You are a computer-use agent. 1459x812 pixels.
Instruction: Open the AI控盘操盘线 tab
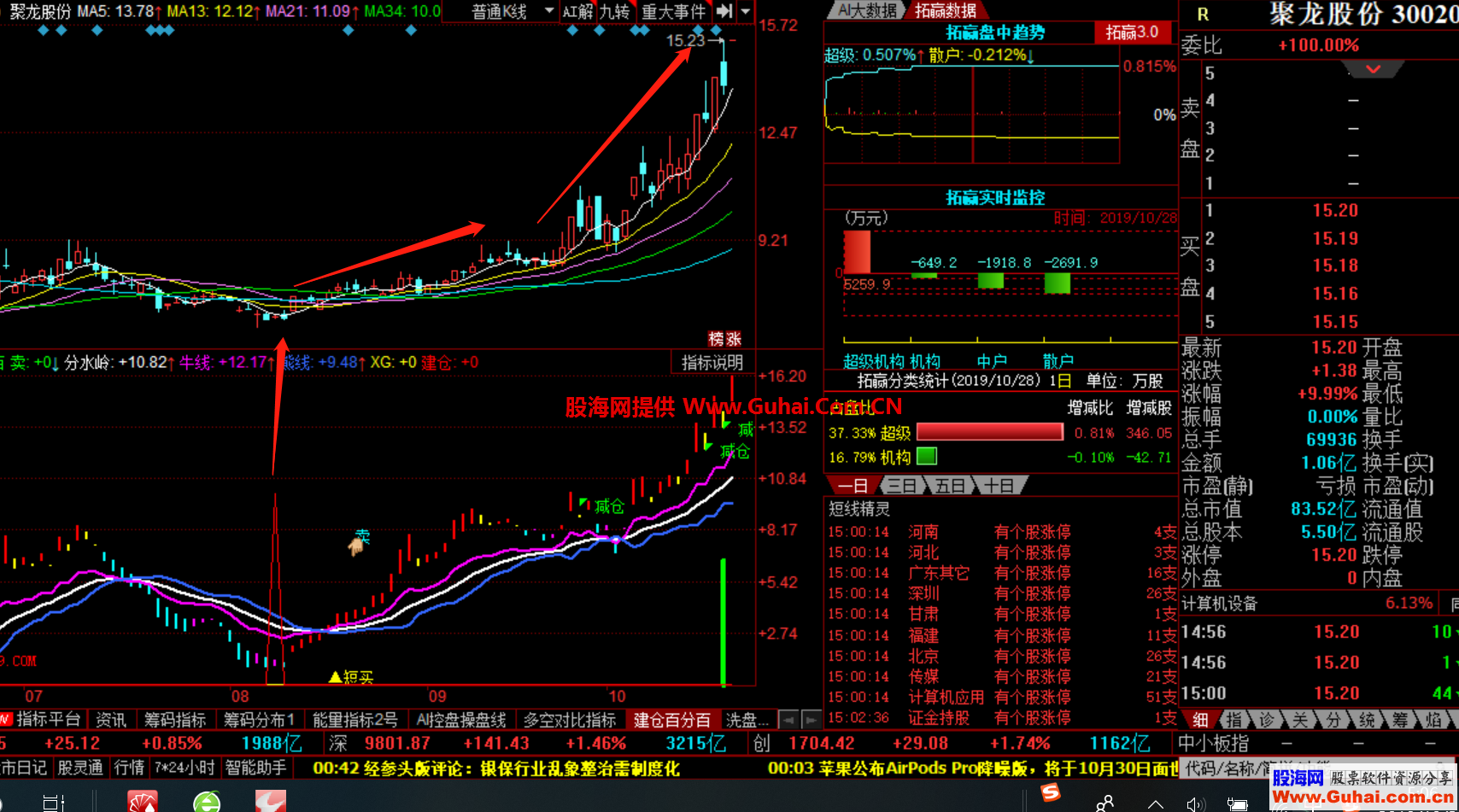[461, 720]
